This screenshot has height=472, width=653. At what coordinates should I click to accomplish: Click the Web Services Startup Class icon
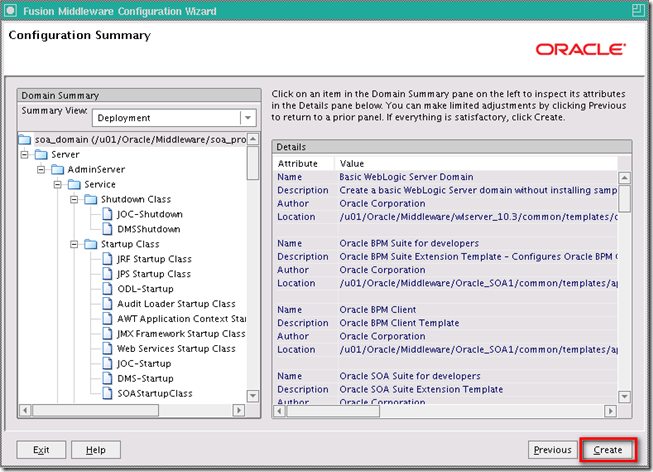[x=107, y=348]
